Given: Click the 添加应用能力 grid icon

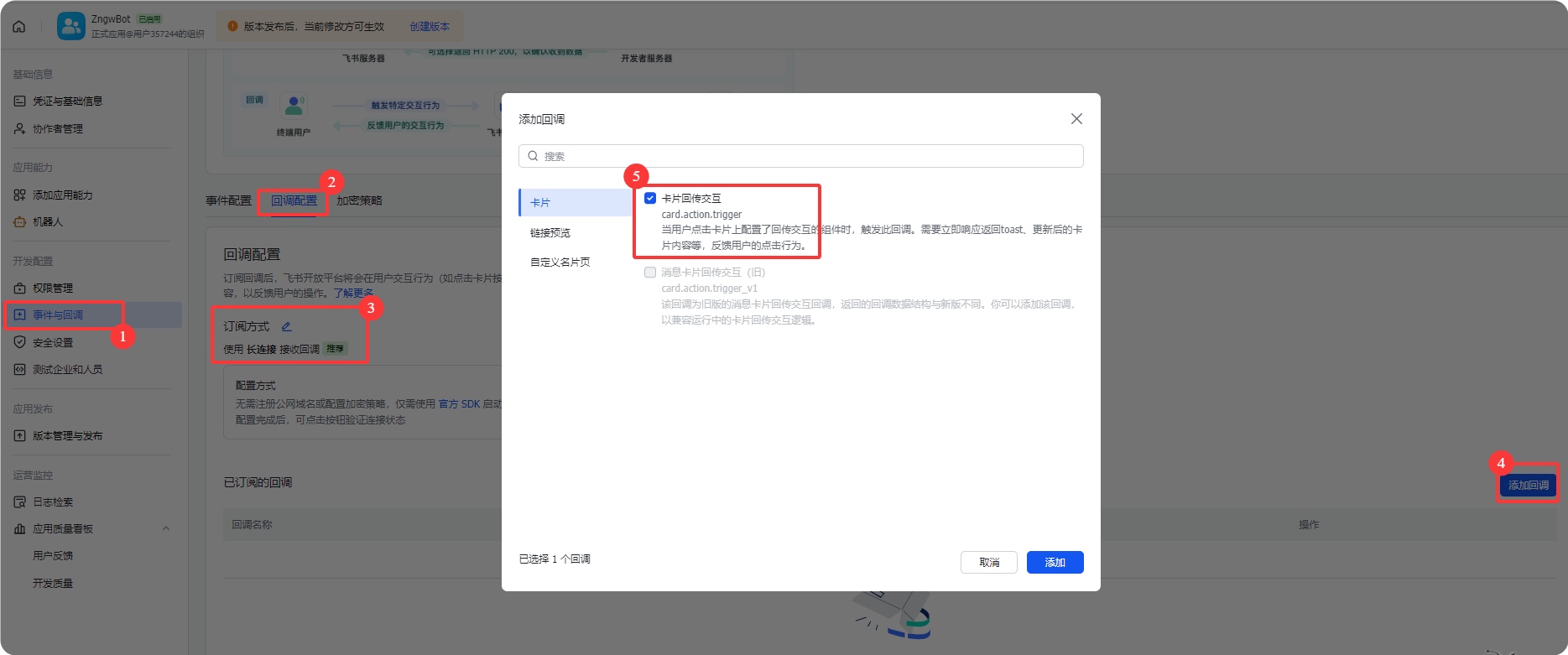Looking at the screenshot, I should tap(19, 195).
